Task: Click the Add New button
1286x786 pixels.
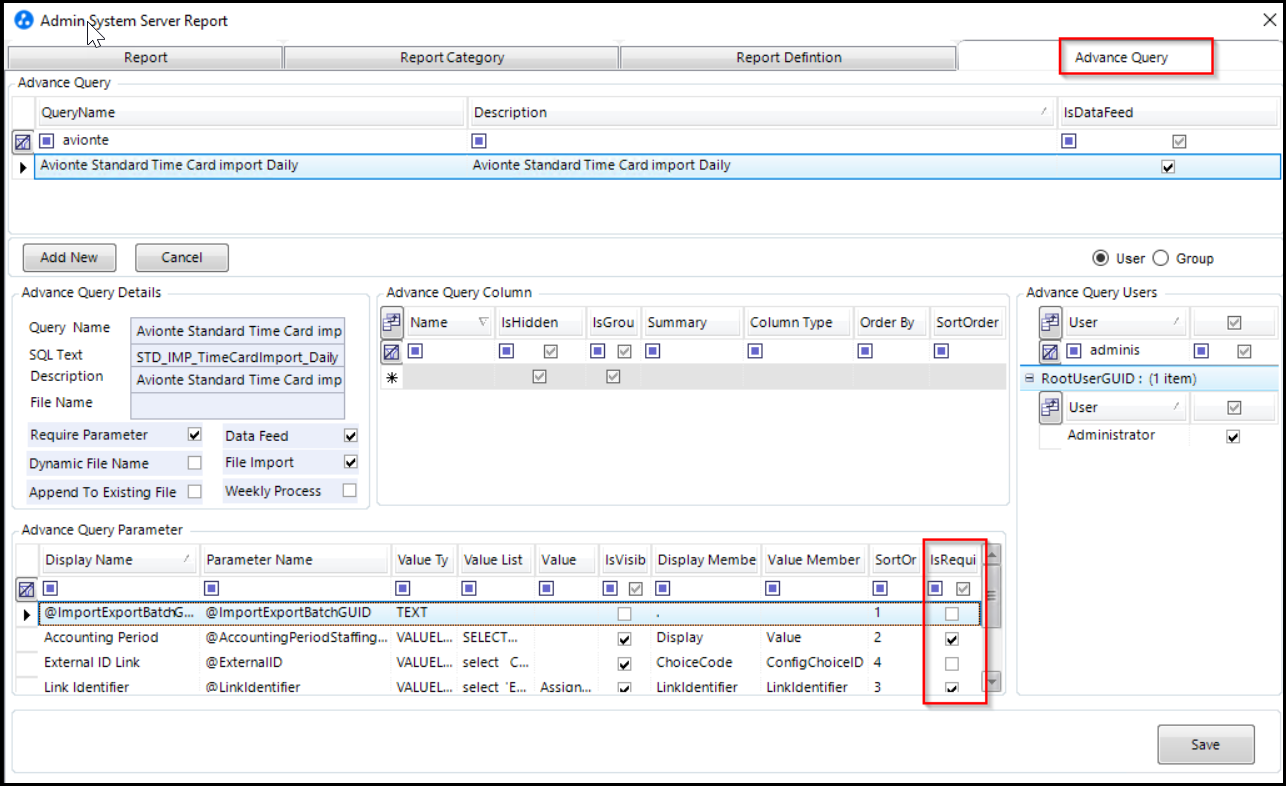Action: point(69,258)
